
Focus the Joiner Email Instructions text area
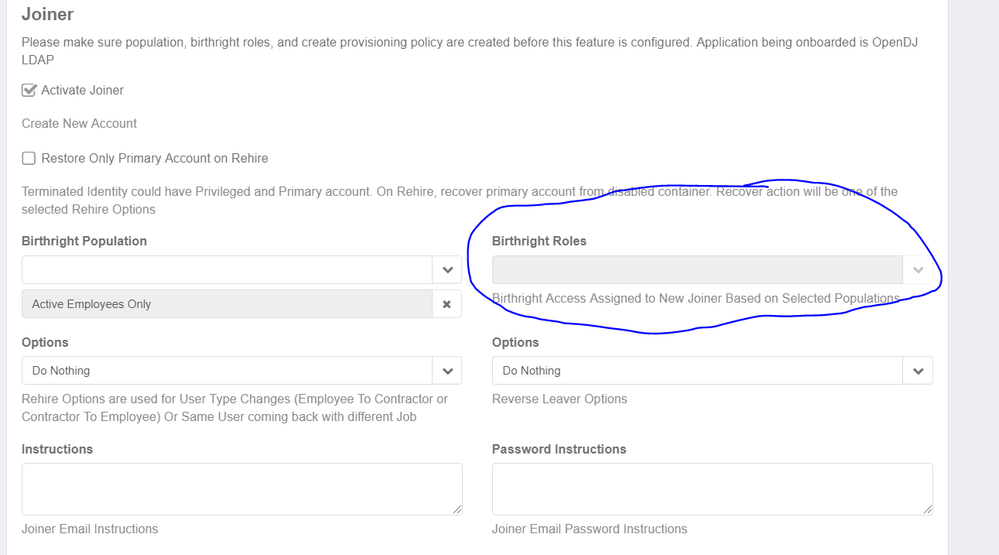(x=241, y=489)
